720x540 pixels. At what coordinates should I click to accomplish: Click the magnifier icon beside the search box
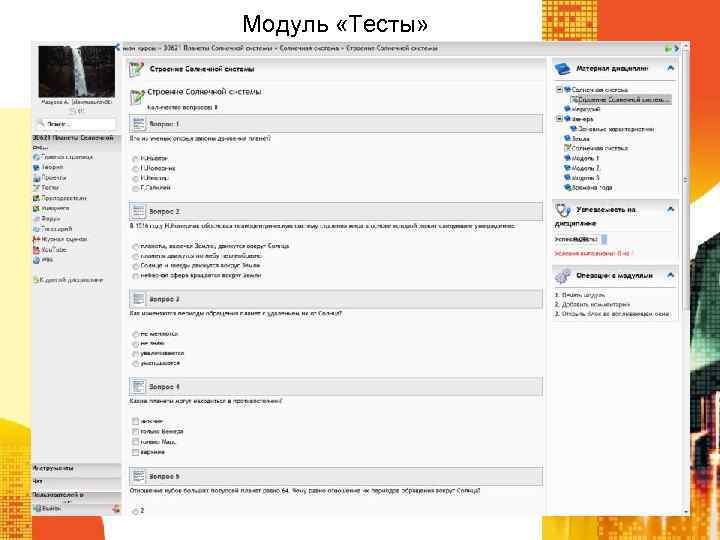[41, 124]
